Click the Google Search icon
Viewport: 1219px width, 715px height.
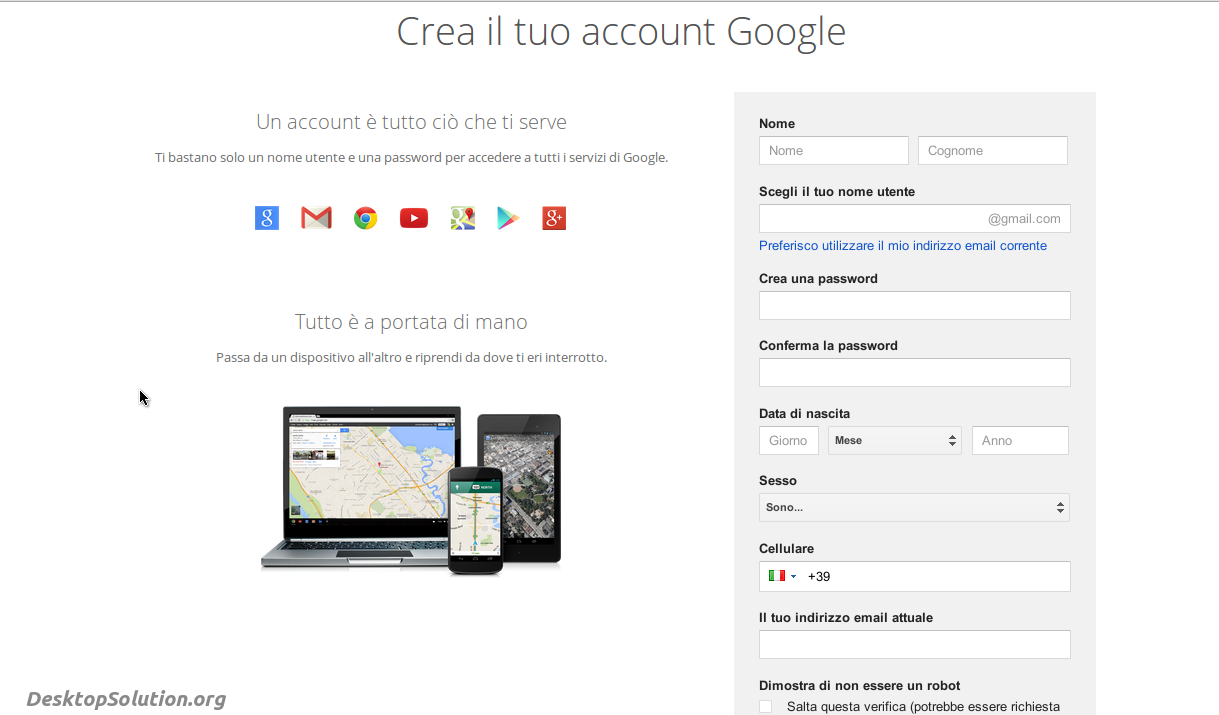(266, 218)
